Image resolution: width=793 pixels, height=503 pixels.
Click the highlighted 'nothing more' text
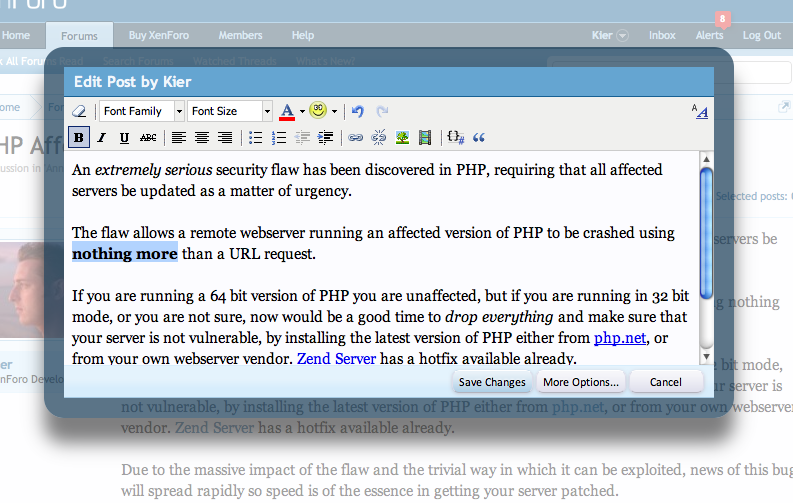(x=125, y=254)
